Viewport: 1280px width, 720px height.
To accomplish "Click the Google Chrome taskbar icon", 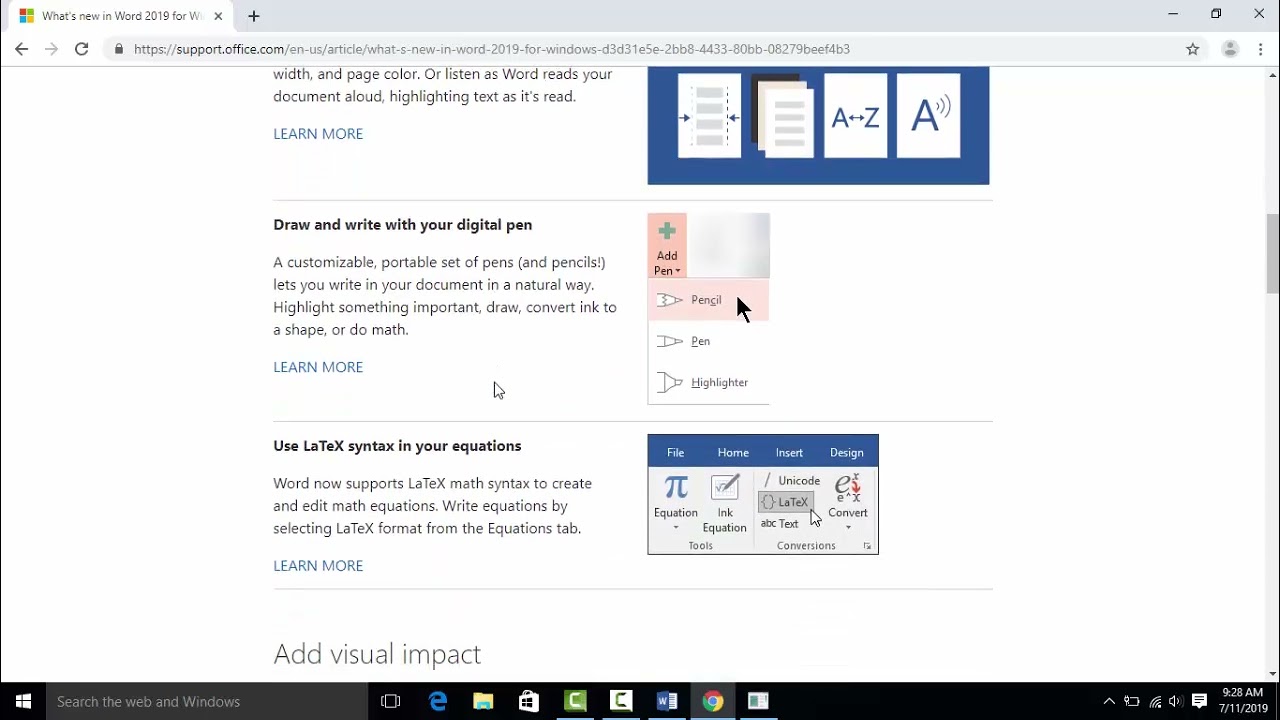I will [713, 701].
